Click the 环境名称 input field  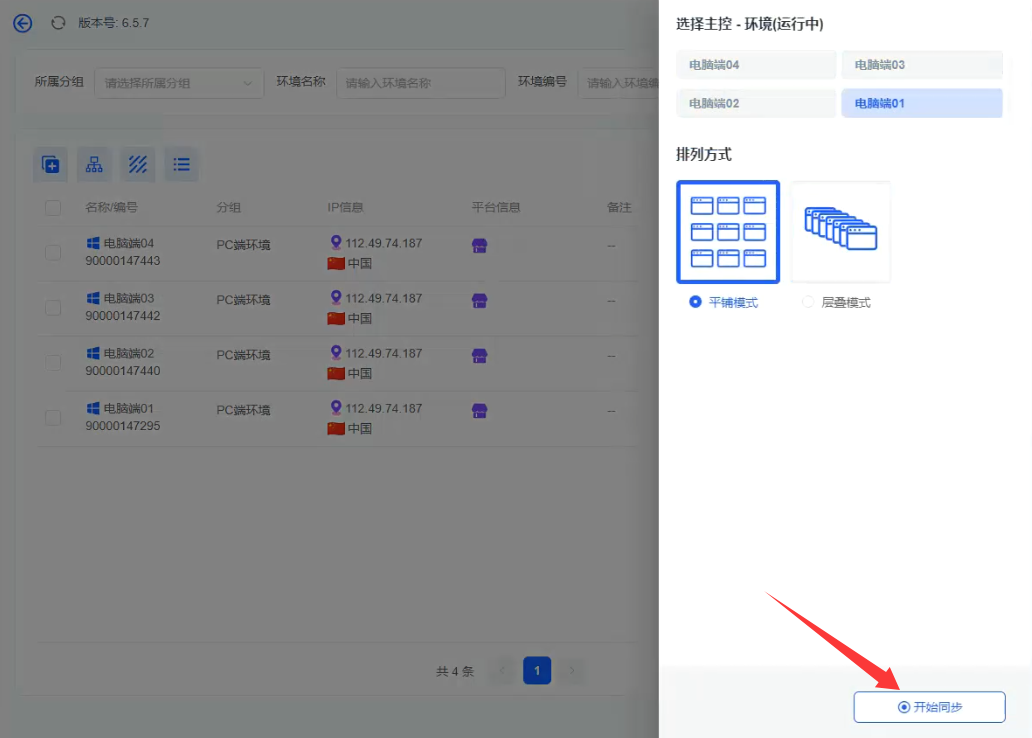coord(420,83)
